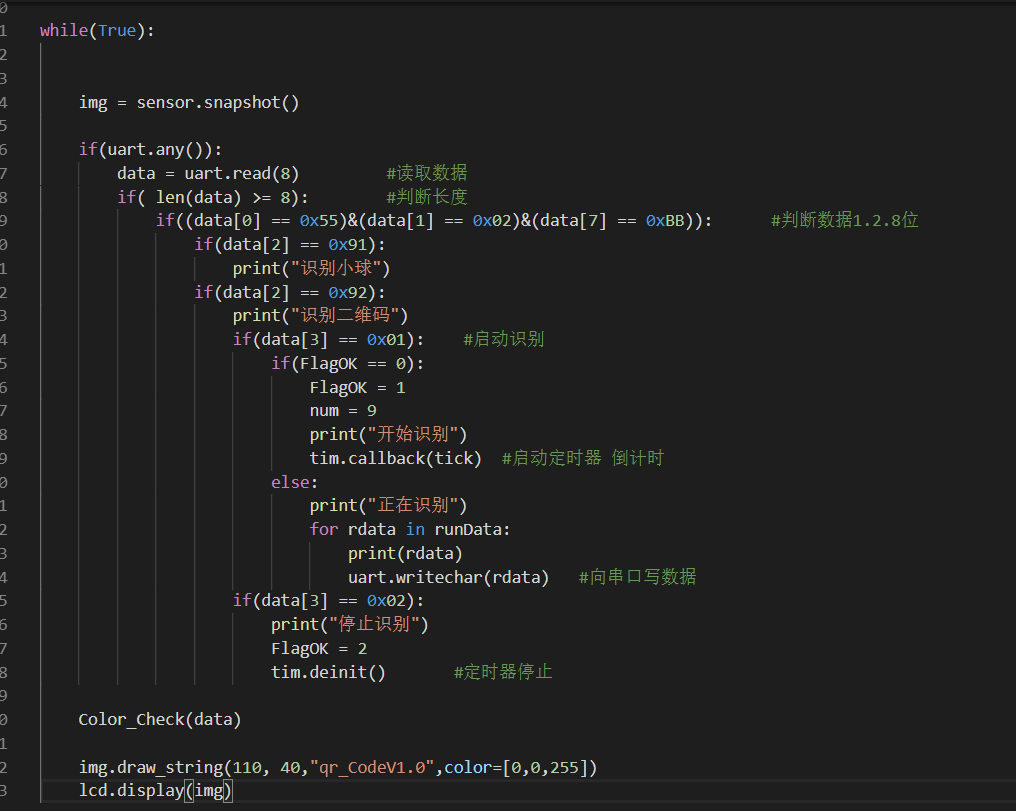This screenshot has height=811, width=1016.
Task: Click the "if(uart.any()):" statement
Action: [x=150, y=150]
